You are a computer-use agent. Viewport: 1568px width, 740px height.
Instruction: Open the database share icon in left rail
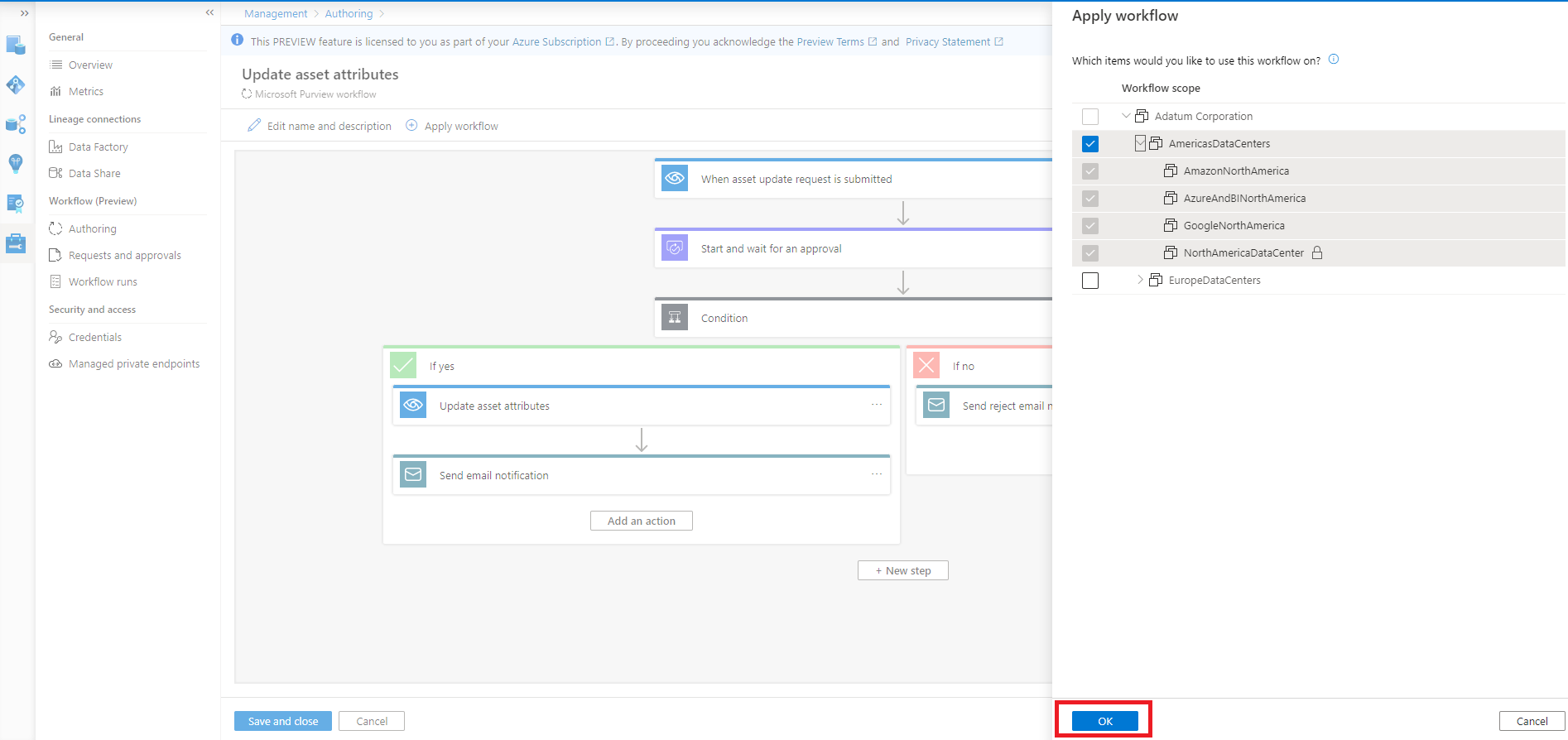coord(16,124)
